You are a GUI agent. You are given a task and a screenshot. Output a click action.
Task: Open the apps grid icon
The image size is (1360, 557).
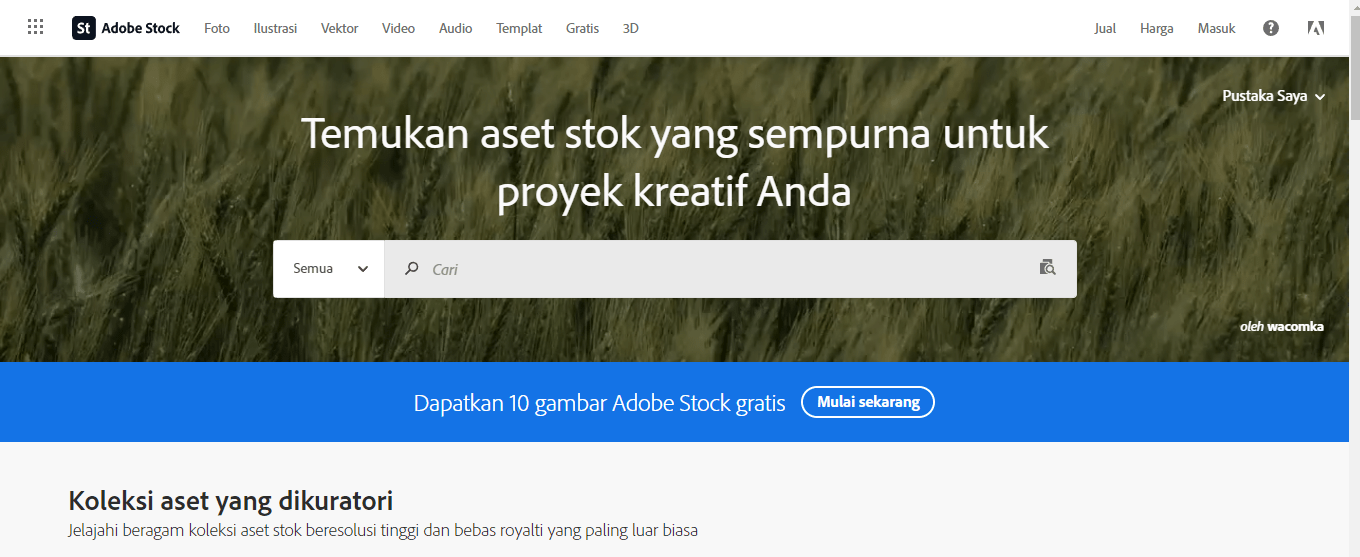[36, 28]
